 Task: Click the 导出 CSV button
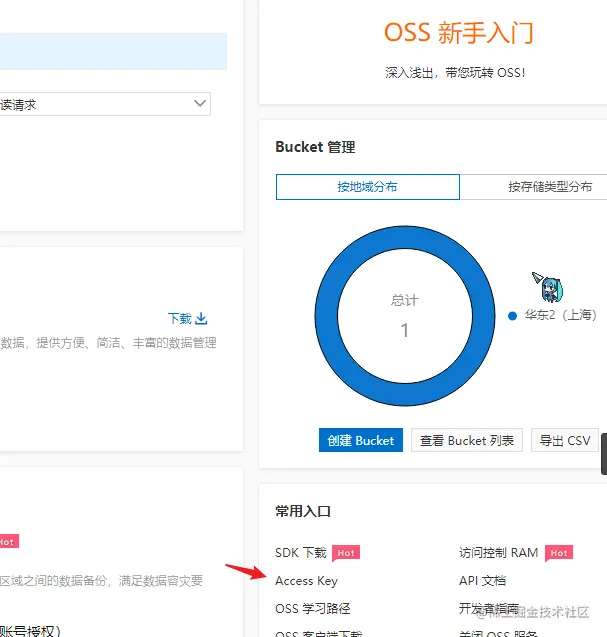565,440
